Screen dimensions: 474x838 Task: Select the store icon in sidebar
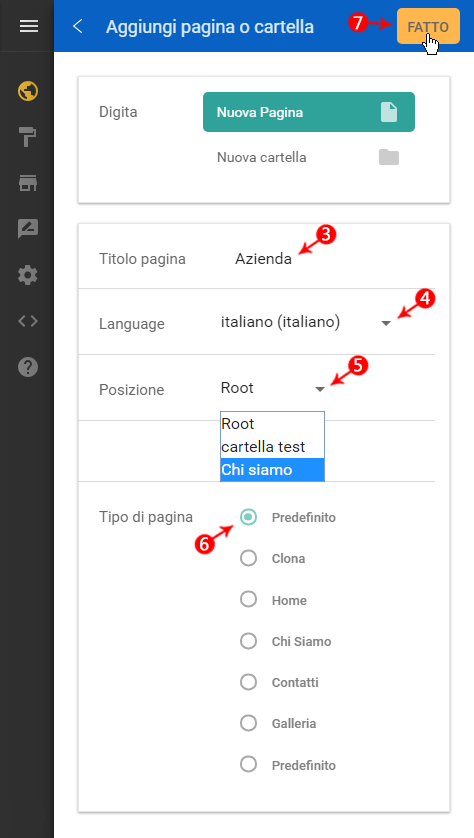point(28,183)
